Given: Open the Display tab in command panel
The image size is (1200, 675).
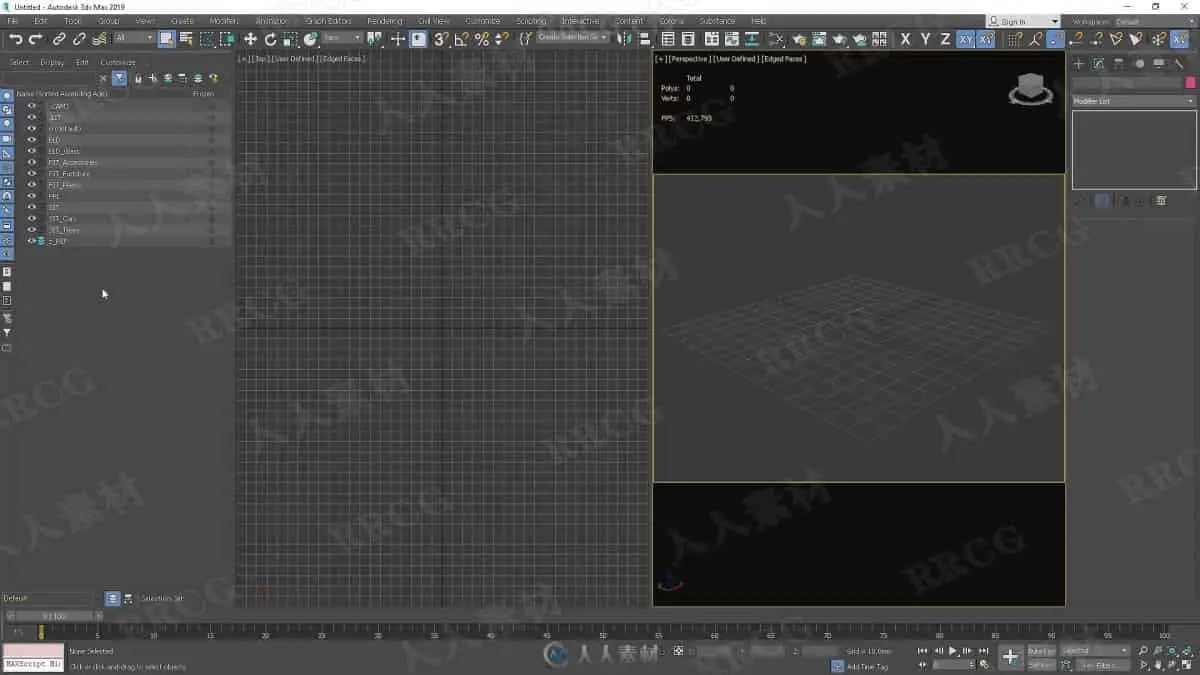Looking at the screenshot, I should pyautogui.click(x=1159, y=63).
